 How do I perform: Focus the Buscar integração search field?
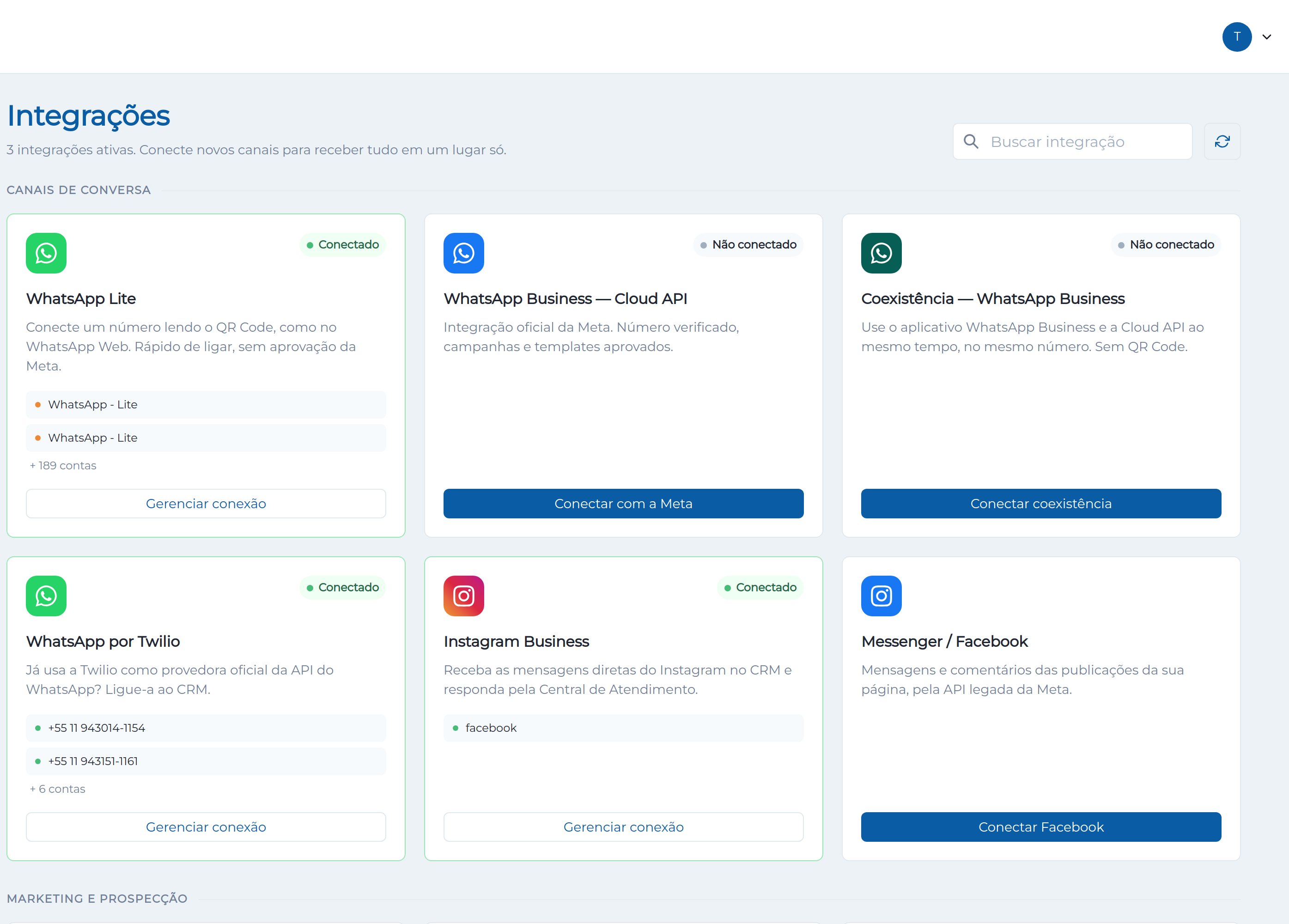1072,141
